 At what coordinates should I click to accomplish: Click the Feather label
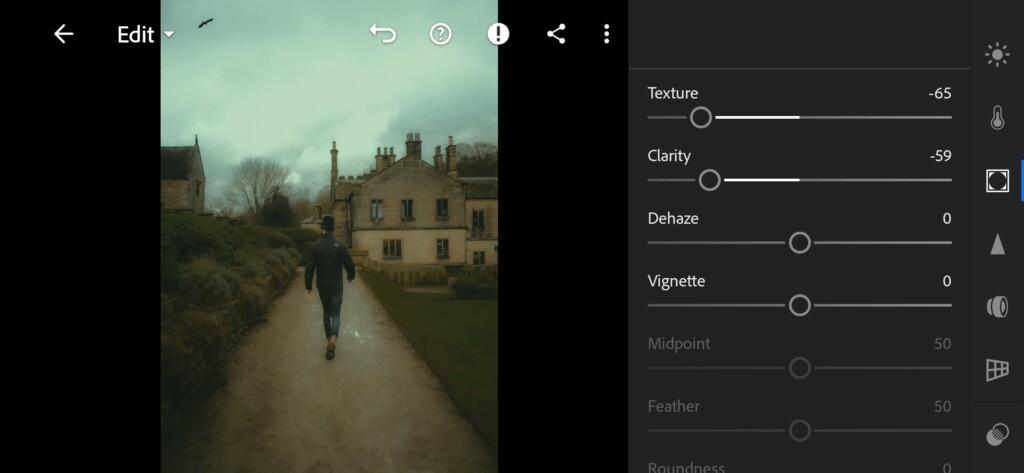(673, 407)
